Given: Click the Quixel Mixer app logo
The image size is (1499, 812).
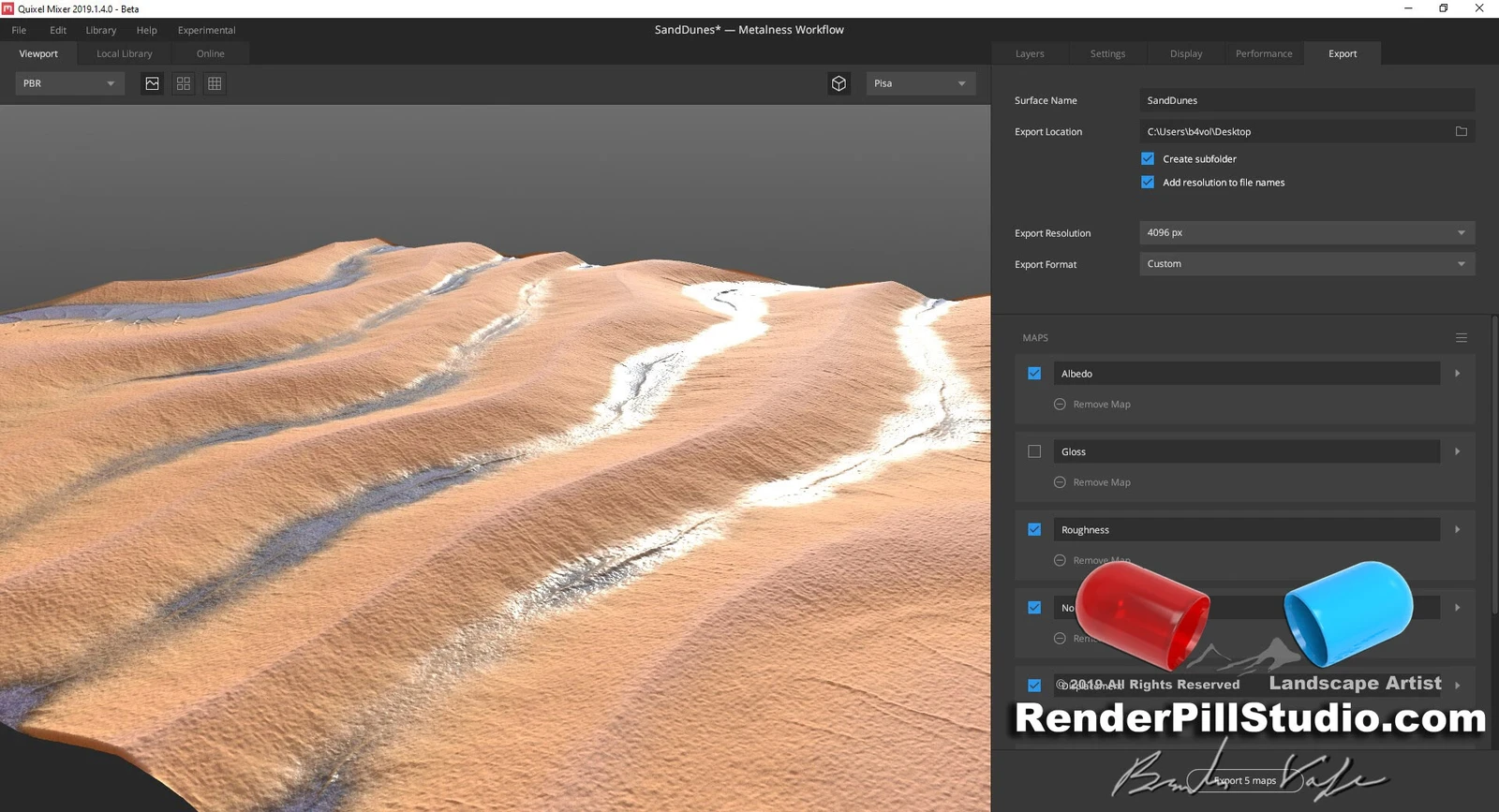Looking at the screenshot, I should [x=7, y=8].
